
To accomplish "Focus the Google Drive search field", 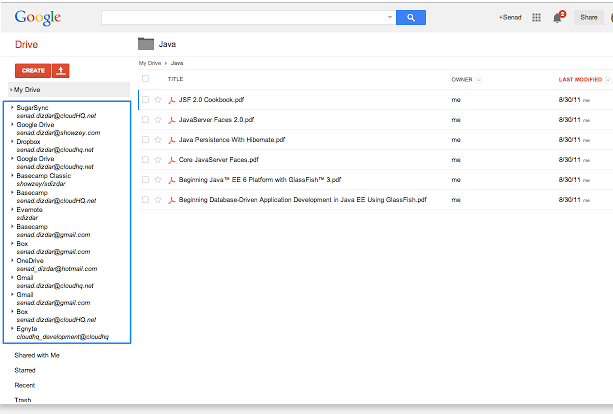I will point(247,18).
